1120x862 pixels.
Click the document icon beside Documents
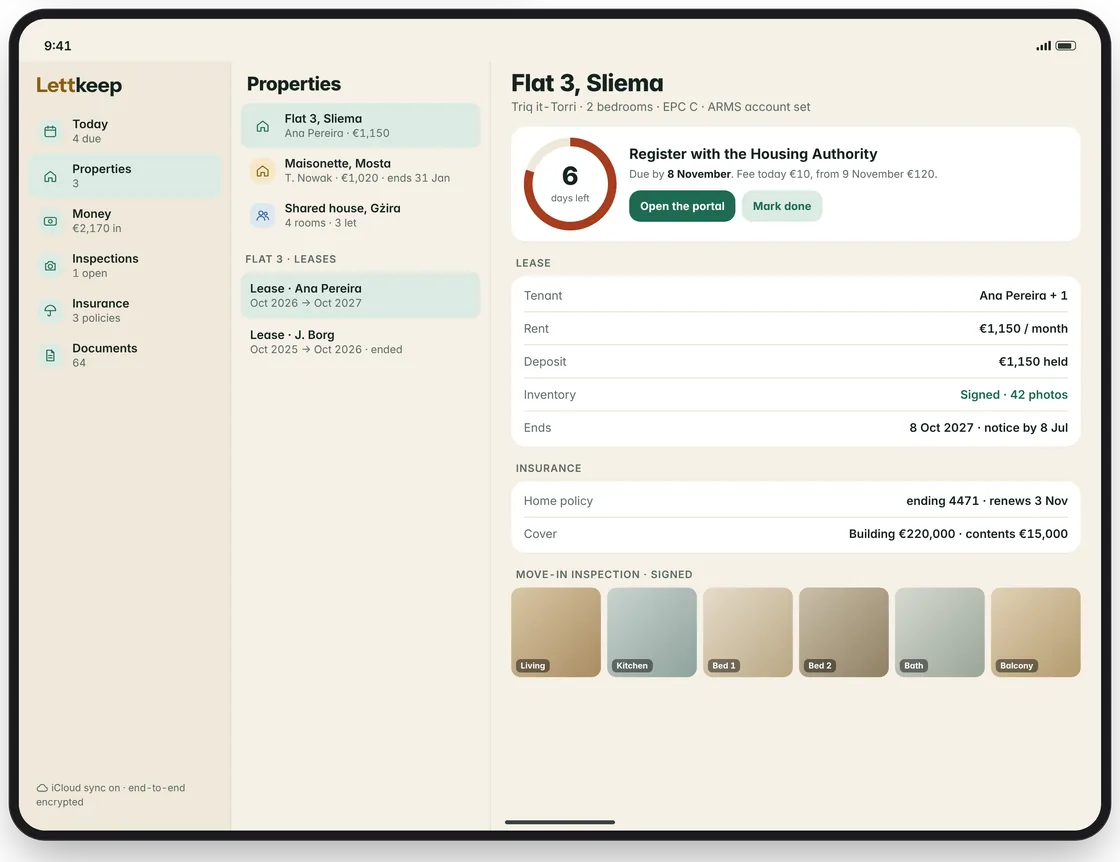(x=50, y=356)
